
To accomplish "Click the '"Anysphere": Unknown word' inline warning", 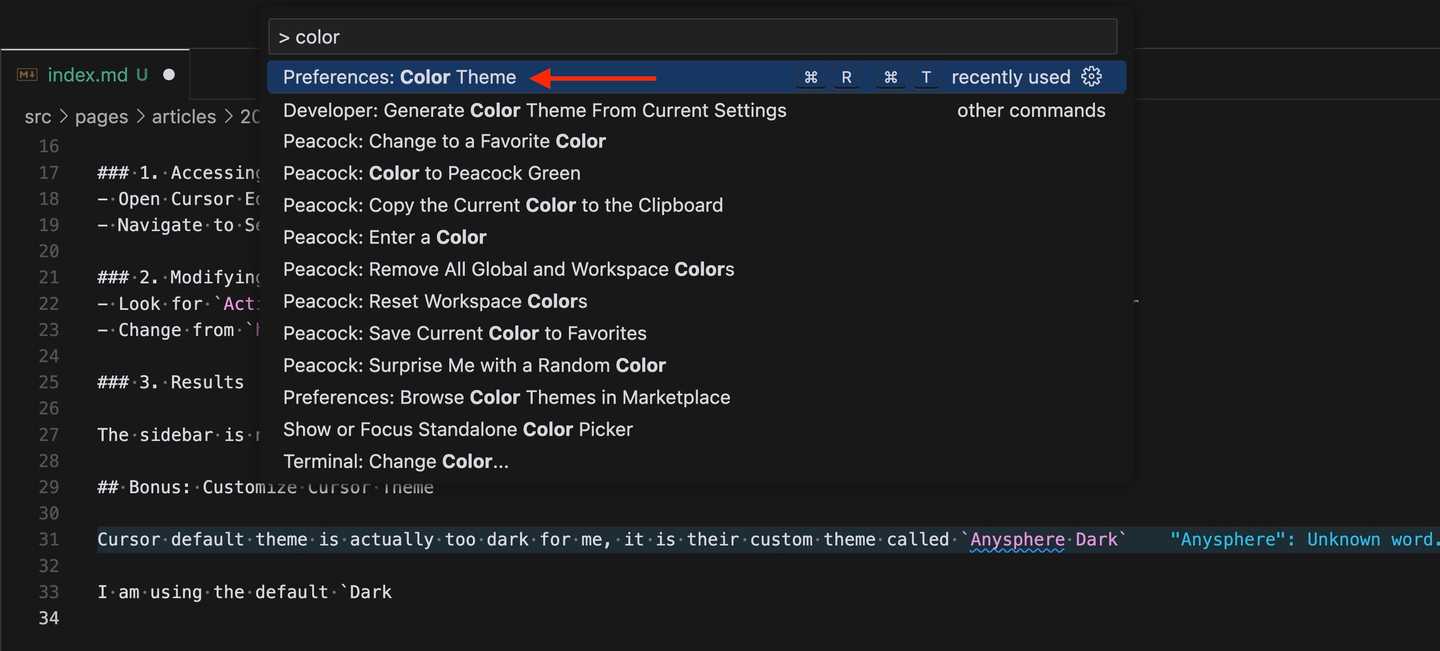I will (x=1305, y=539).
